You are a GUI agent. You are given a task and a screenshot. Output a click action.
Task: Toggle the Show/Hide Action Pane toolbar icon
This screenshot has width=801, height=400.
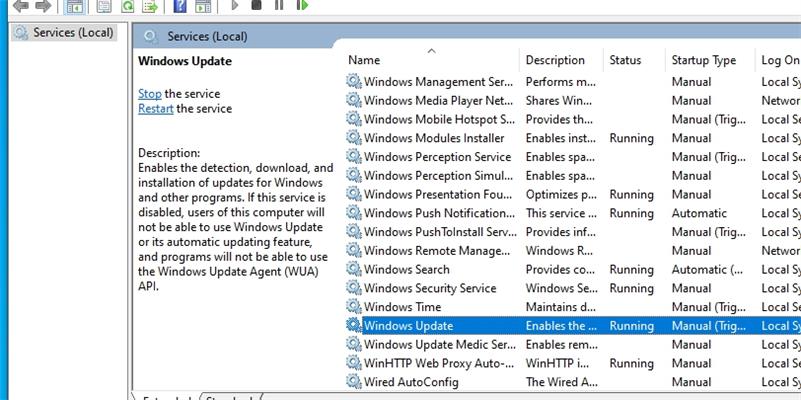[203, 6]
